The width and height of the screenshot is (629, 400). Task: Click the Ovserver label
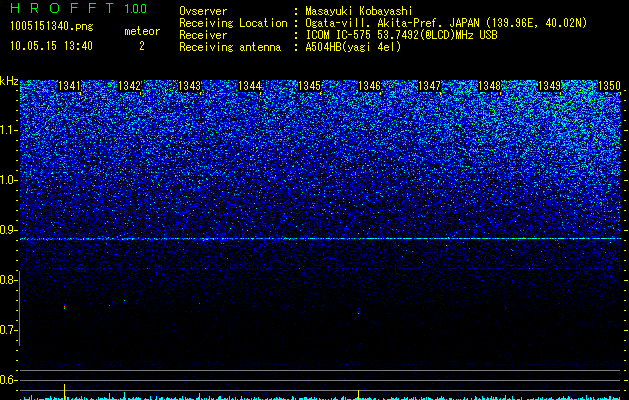[203, 11]
